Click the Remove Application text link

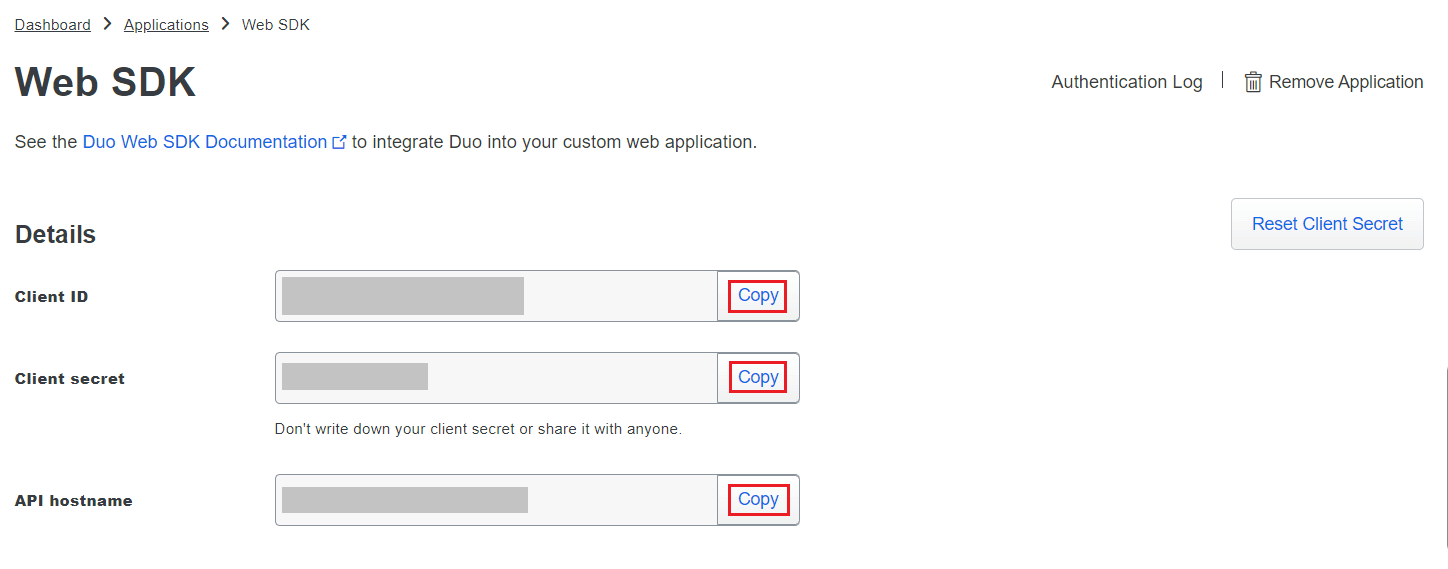1345,82
